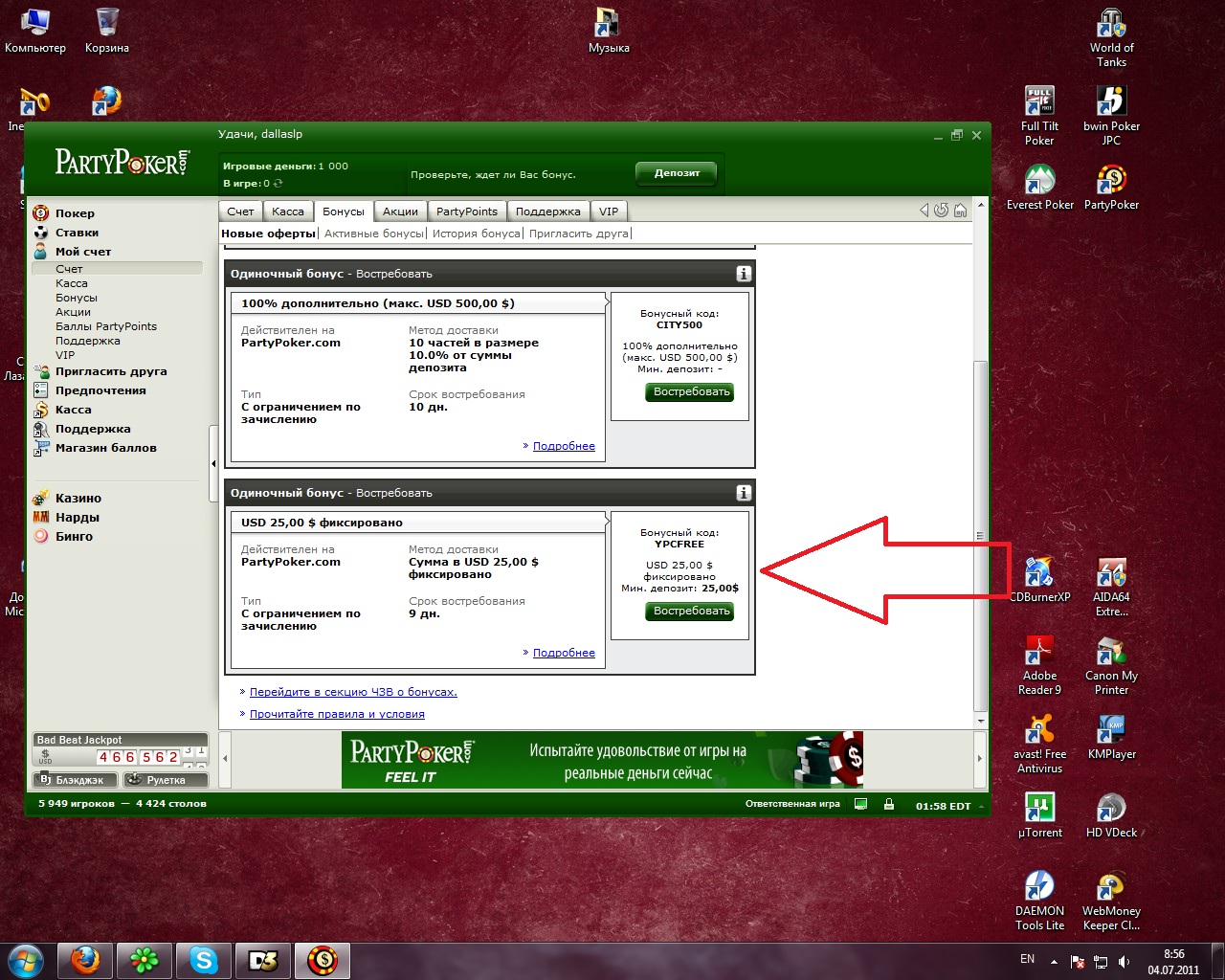The image size is (1225, 980).
Task: Select Баллы PartyPoints in the sidebar
Action: pos(105,326)
